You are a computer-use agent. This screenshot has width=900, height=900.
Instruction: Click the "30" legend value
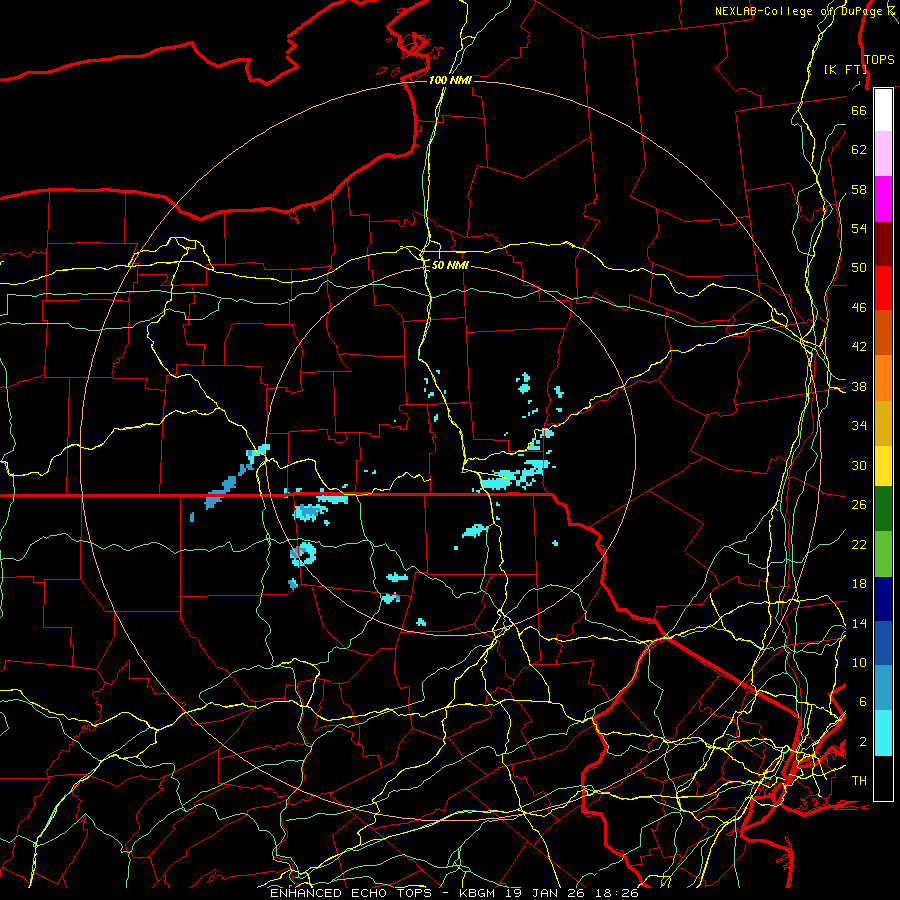[x=859, y=465]
